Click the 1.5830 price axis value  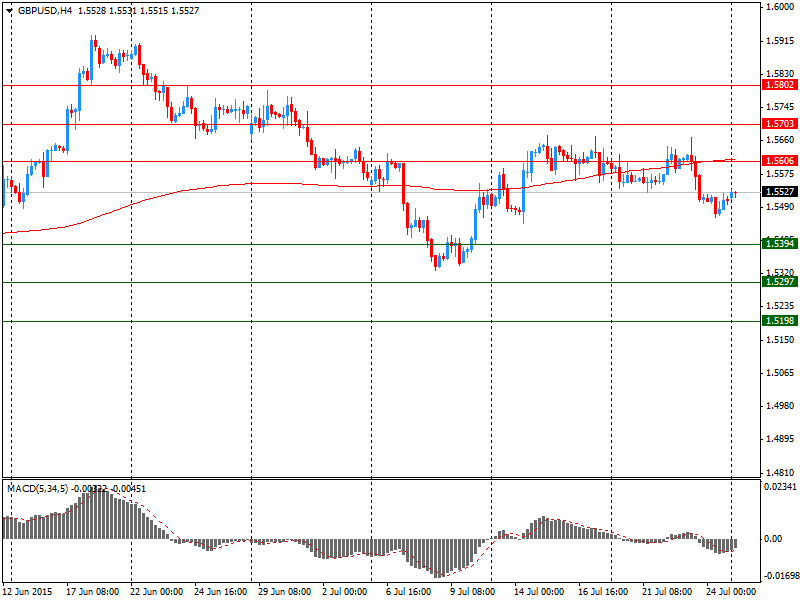point(780,74)
